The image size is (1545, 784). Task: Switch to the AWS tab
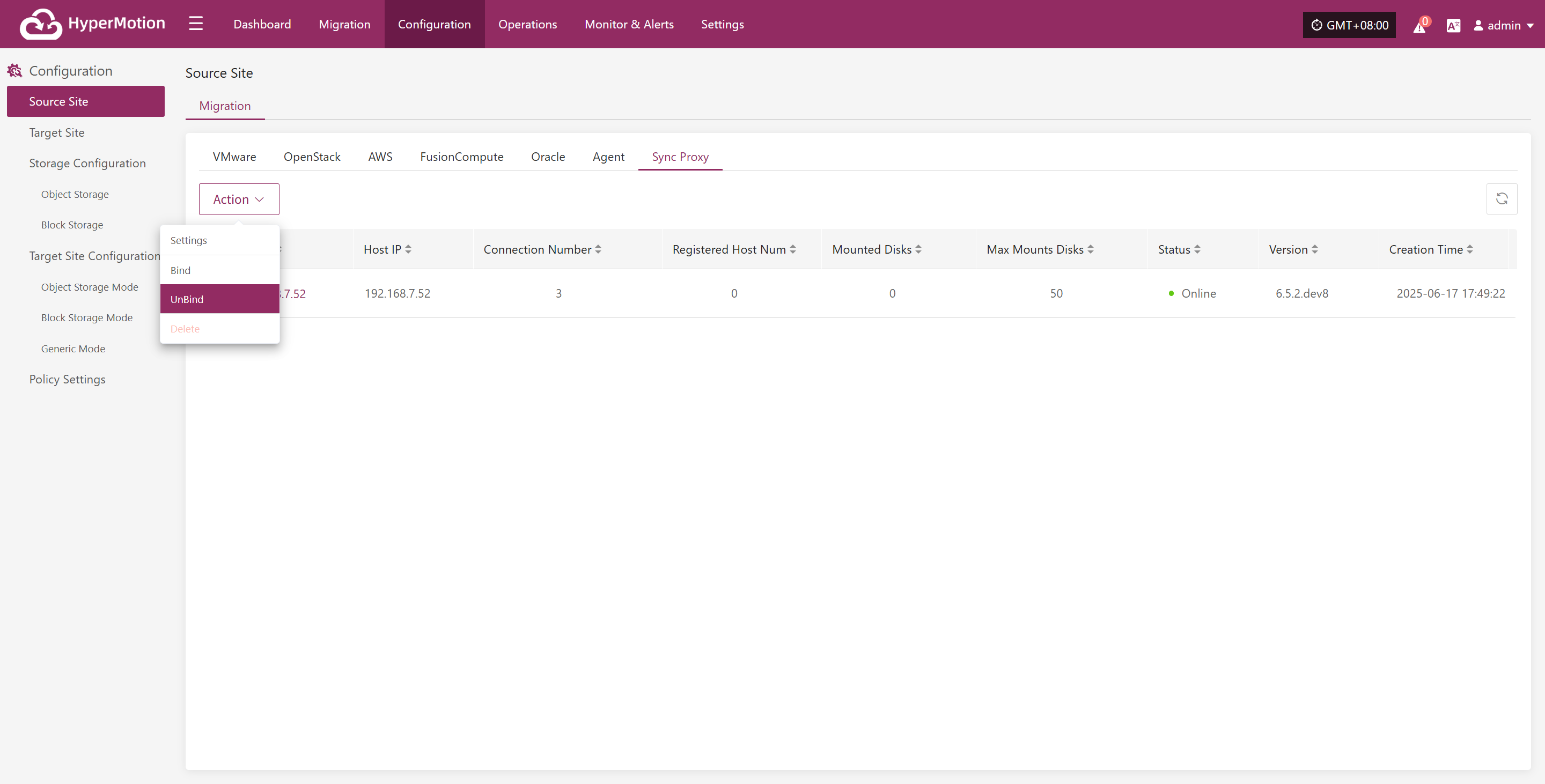(380, 157)
